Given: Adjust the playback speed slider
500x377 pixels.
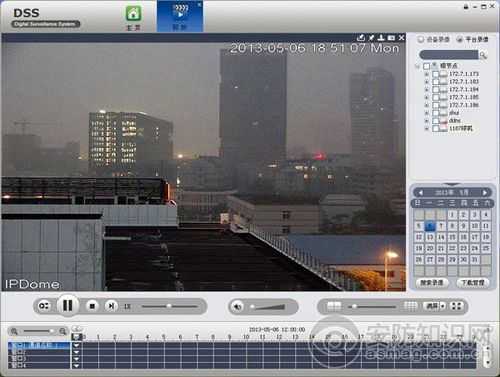Looking at the screenshot, I should click(169, 306).
